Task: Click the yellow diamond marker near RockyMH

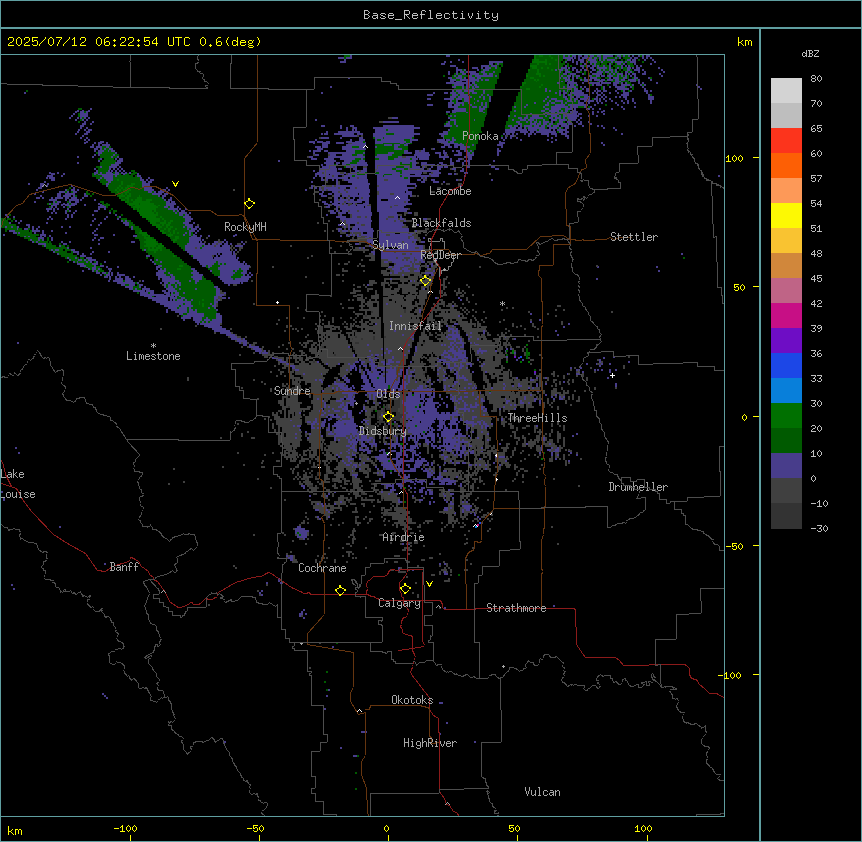Action: 250,204
